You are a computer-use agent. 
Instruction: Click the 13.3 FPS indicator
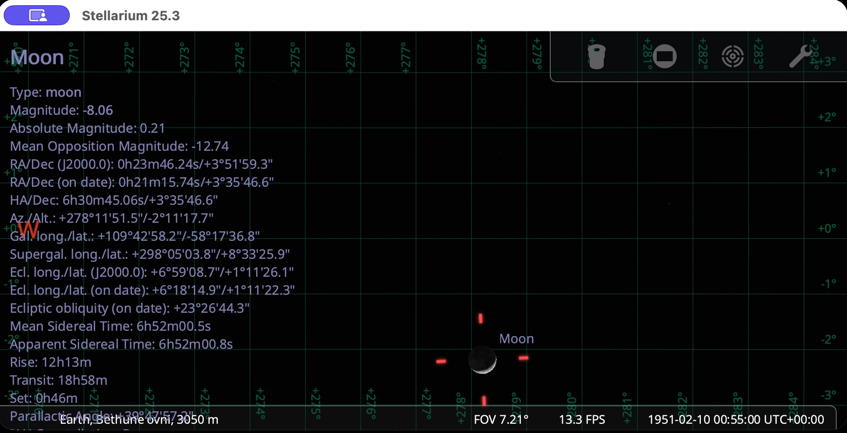click(582, 419)
